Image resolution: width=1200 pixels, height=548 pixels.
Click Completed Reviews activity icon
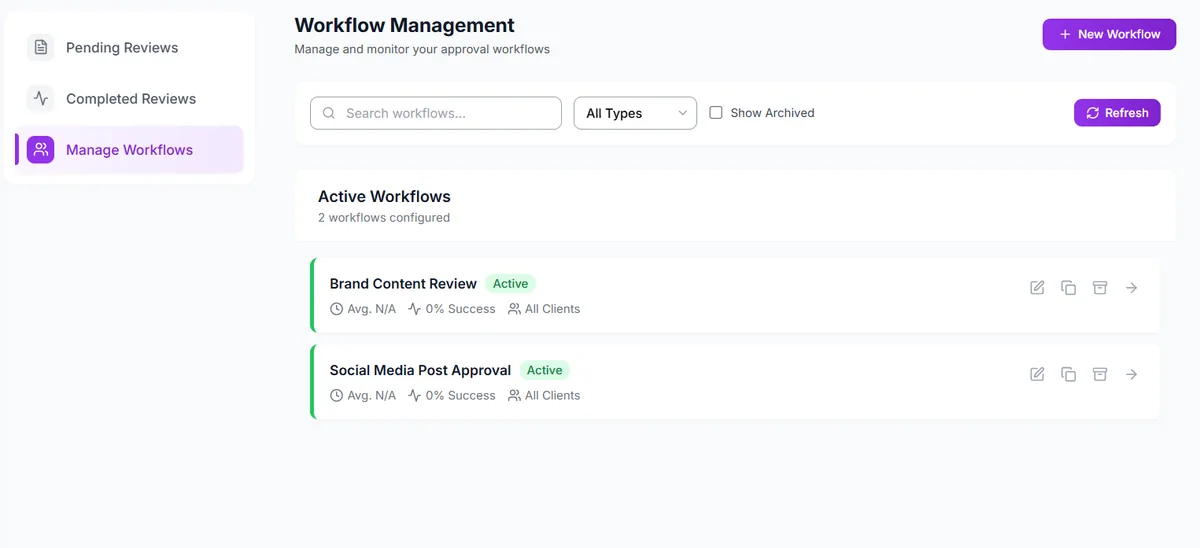click(40, 98)
